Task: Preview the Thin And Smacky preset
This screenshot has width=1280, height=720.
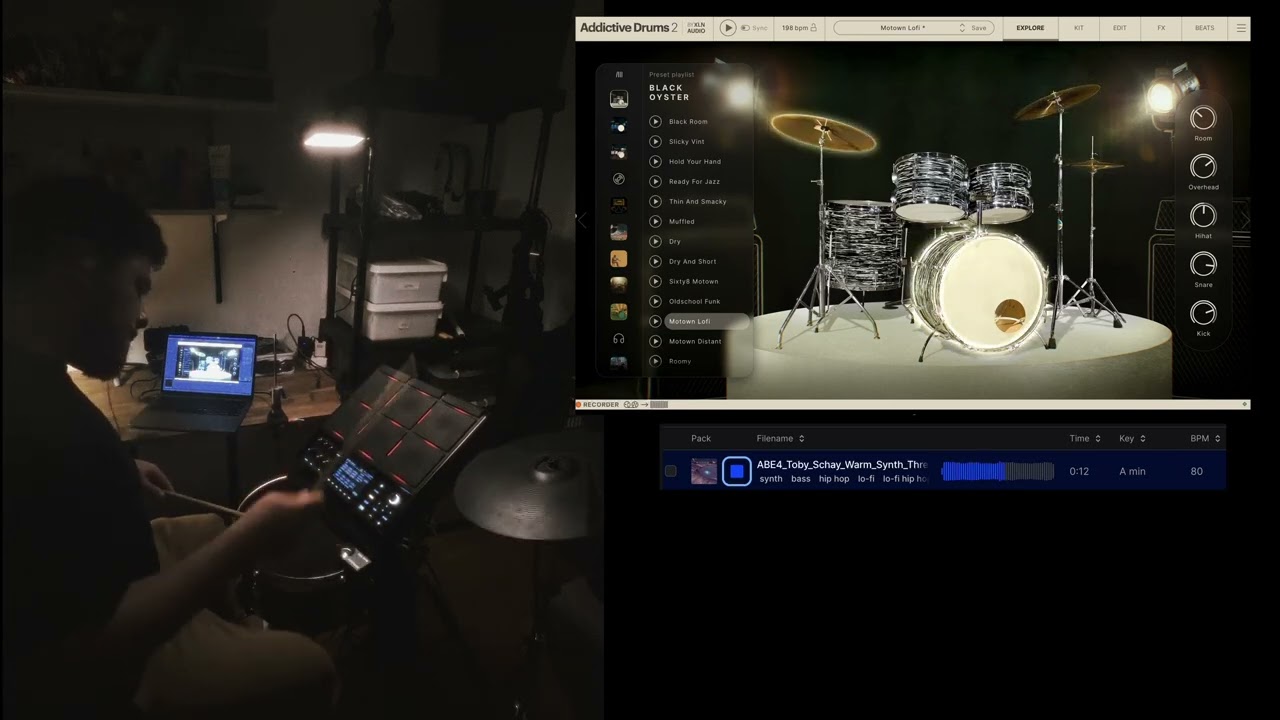Action: click(x=655, y=201)
